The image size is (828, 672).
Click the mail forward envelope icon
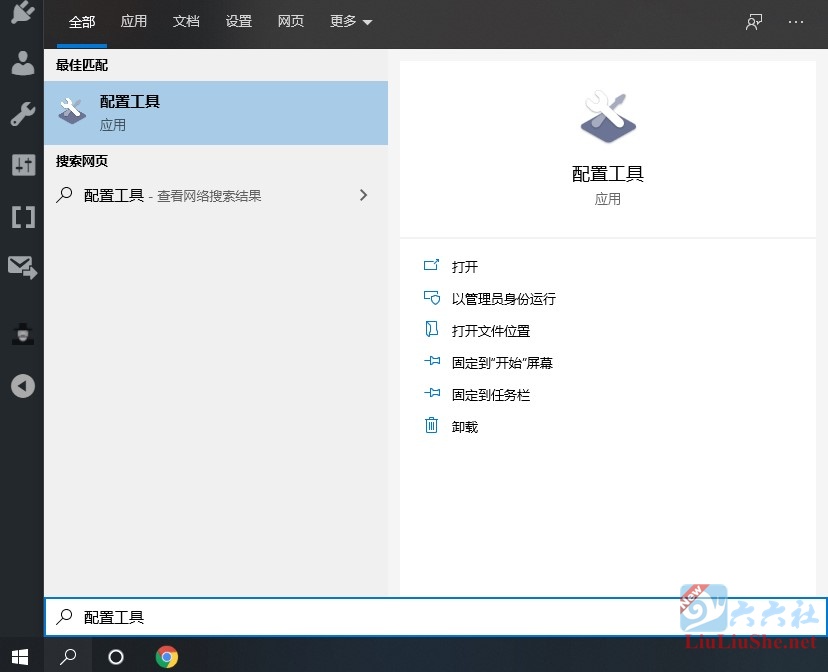[22, 267]
